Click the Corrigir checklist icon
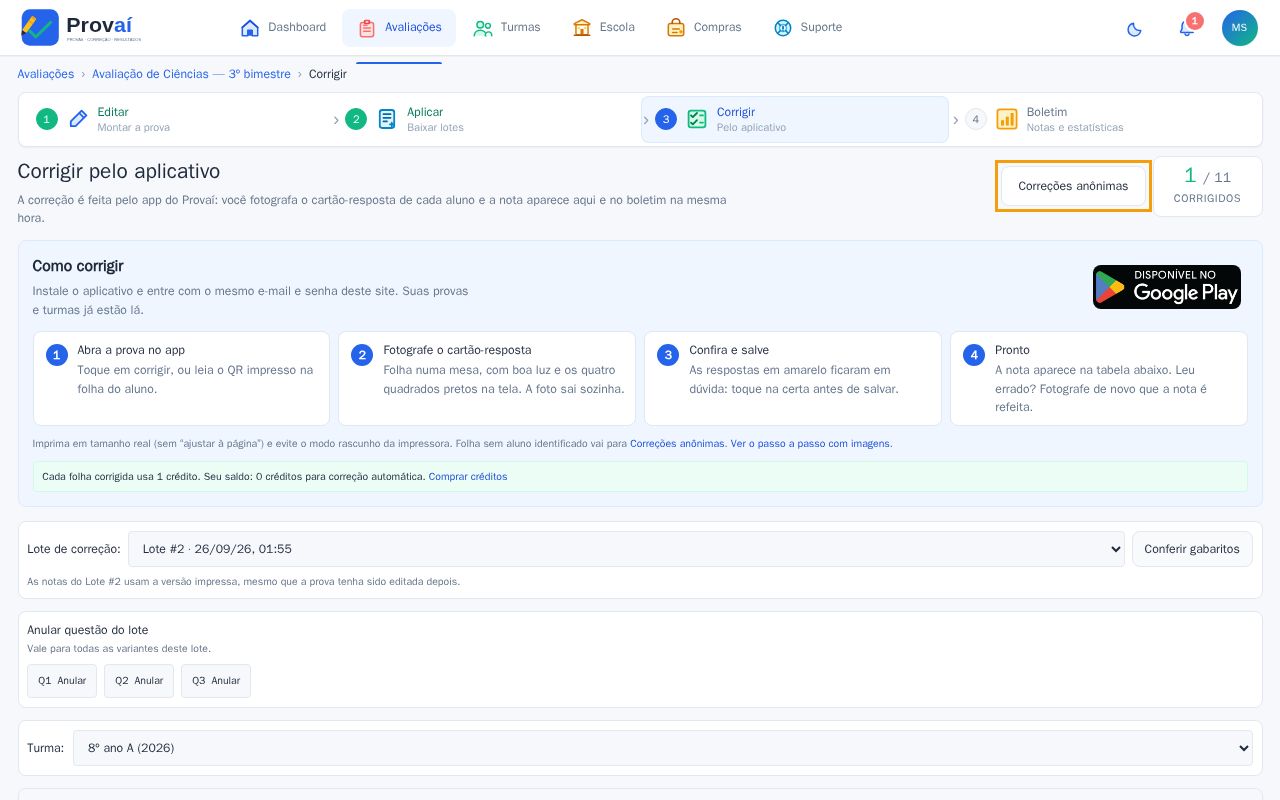 point(697,119)
